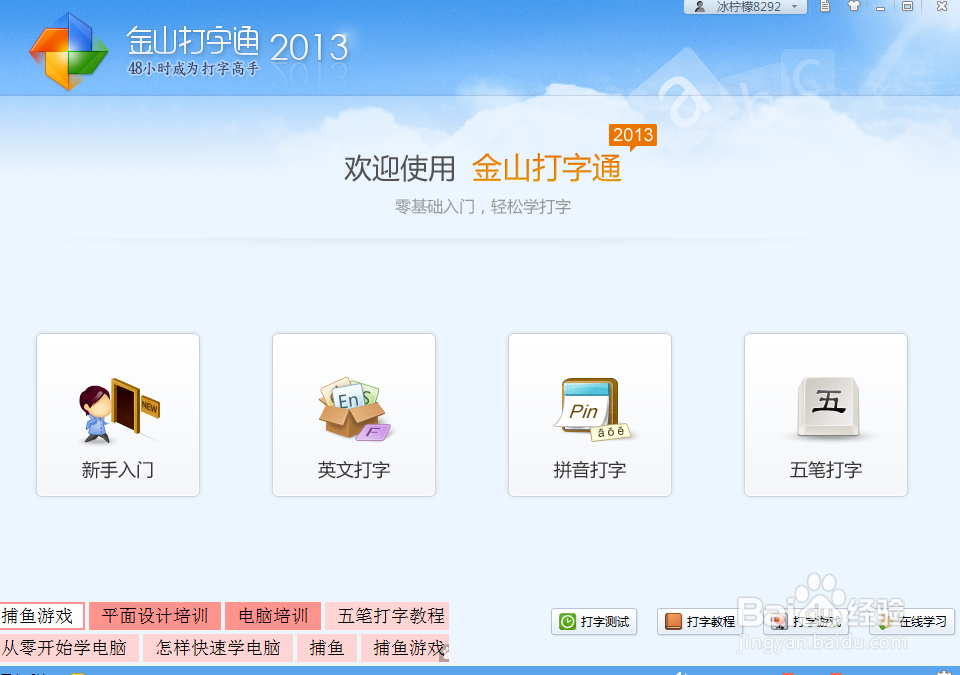Open 在线学习 online learning
This screenshot has width=960, height=675.
(x=911, y=621)
